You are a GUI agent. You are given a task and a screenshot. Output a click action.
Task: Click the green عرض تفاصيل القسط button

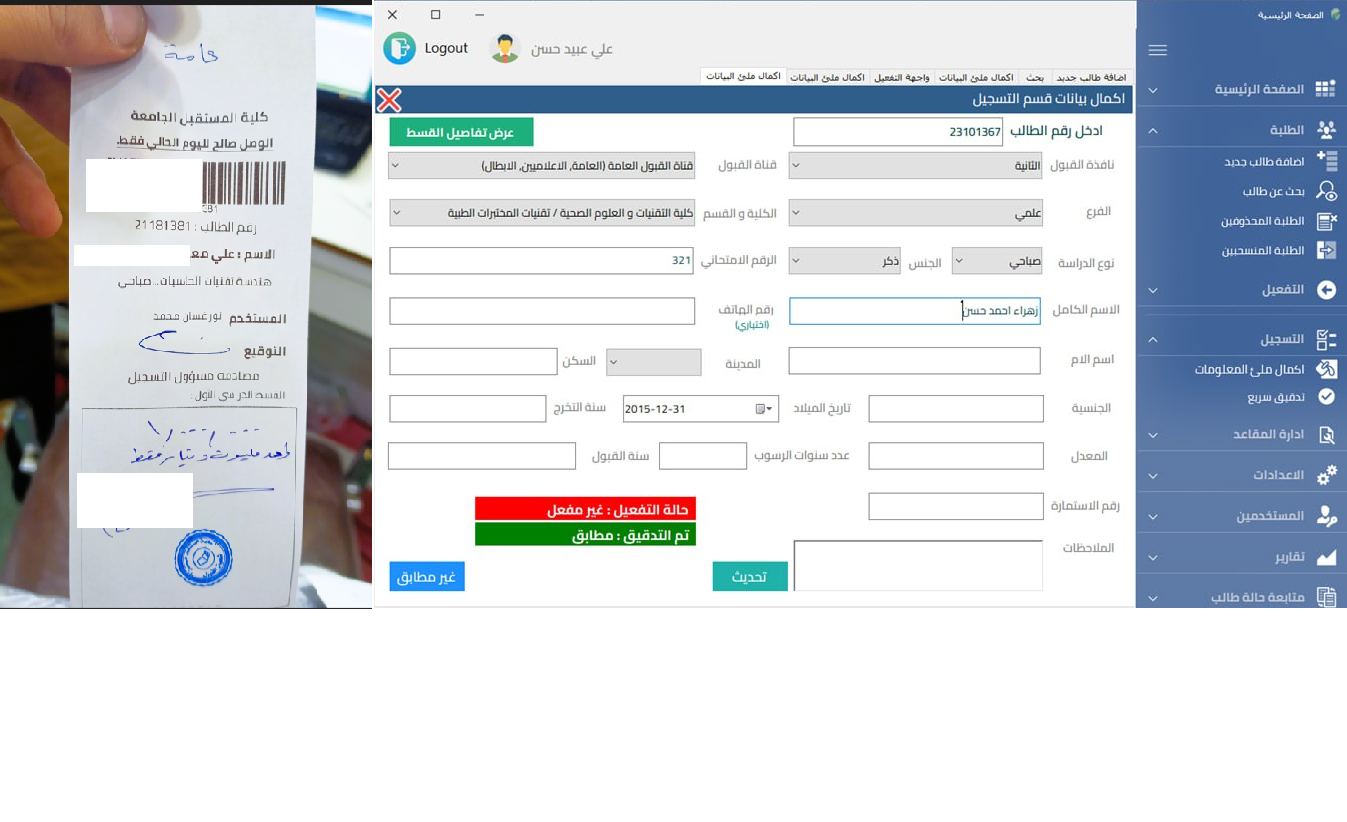pyautogui.click(x=461, y=132)
